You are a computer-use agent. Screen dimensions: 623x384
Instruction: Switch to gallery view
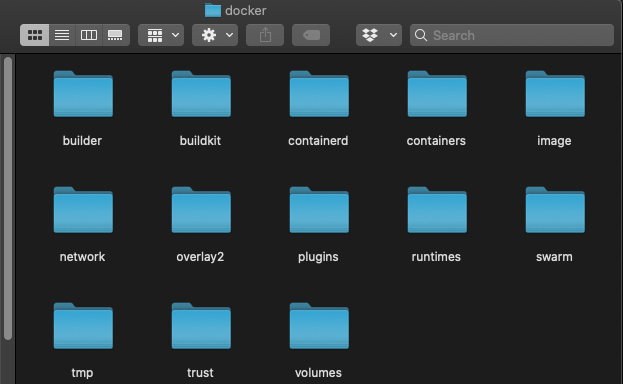[116, 35]
